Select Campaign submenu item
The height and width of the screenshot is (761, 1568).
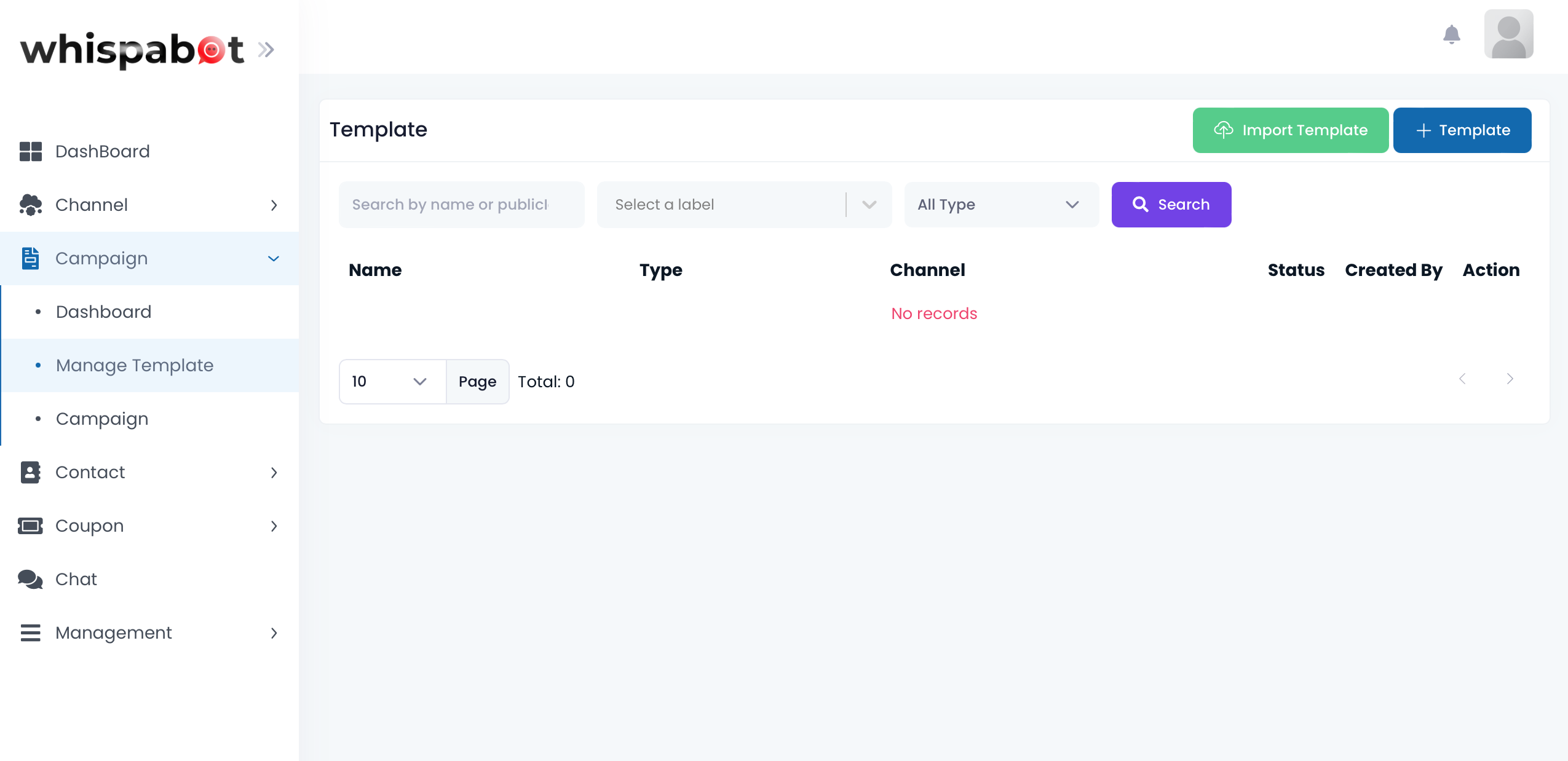click(149, 419)
